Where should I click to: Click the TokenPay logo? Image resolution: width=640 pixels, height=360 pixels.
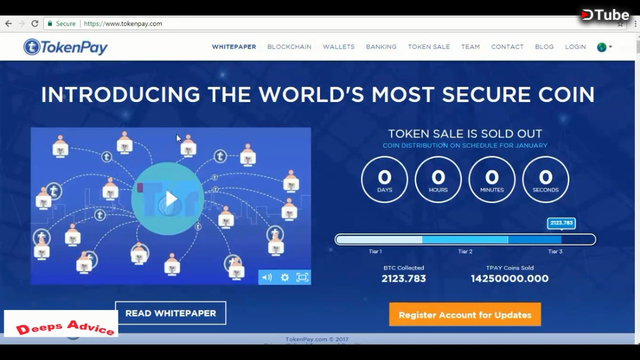tap(65, 47)
